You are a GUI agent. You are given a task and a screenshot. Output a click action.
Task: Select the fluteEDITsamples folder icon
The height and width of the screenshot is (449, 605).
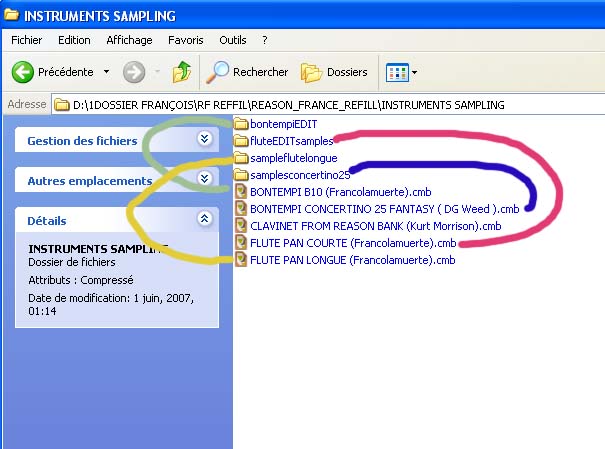pyautogui.click(x=241, y=141)
